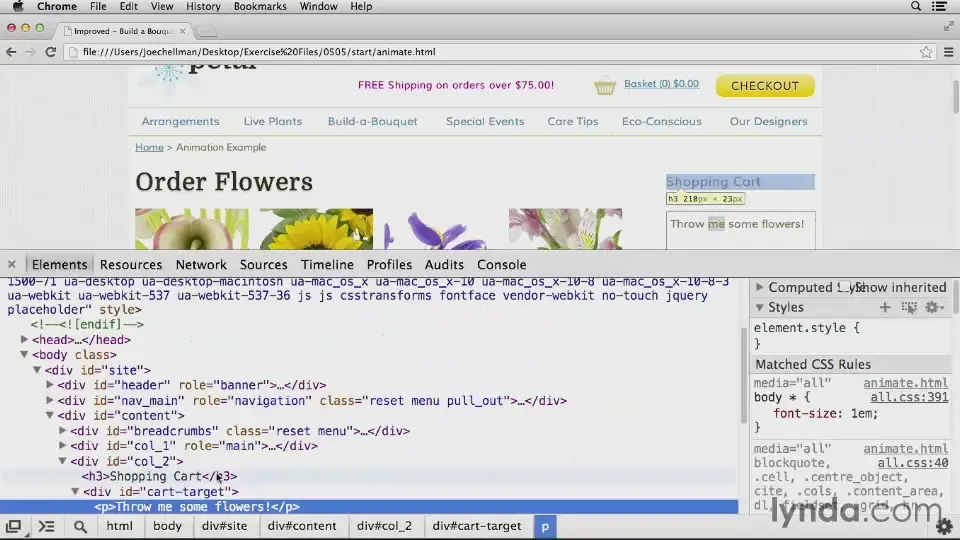960x540 pixels.
Task: Click the basket icon next to Basket link
Action: tap(604, 86)
